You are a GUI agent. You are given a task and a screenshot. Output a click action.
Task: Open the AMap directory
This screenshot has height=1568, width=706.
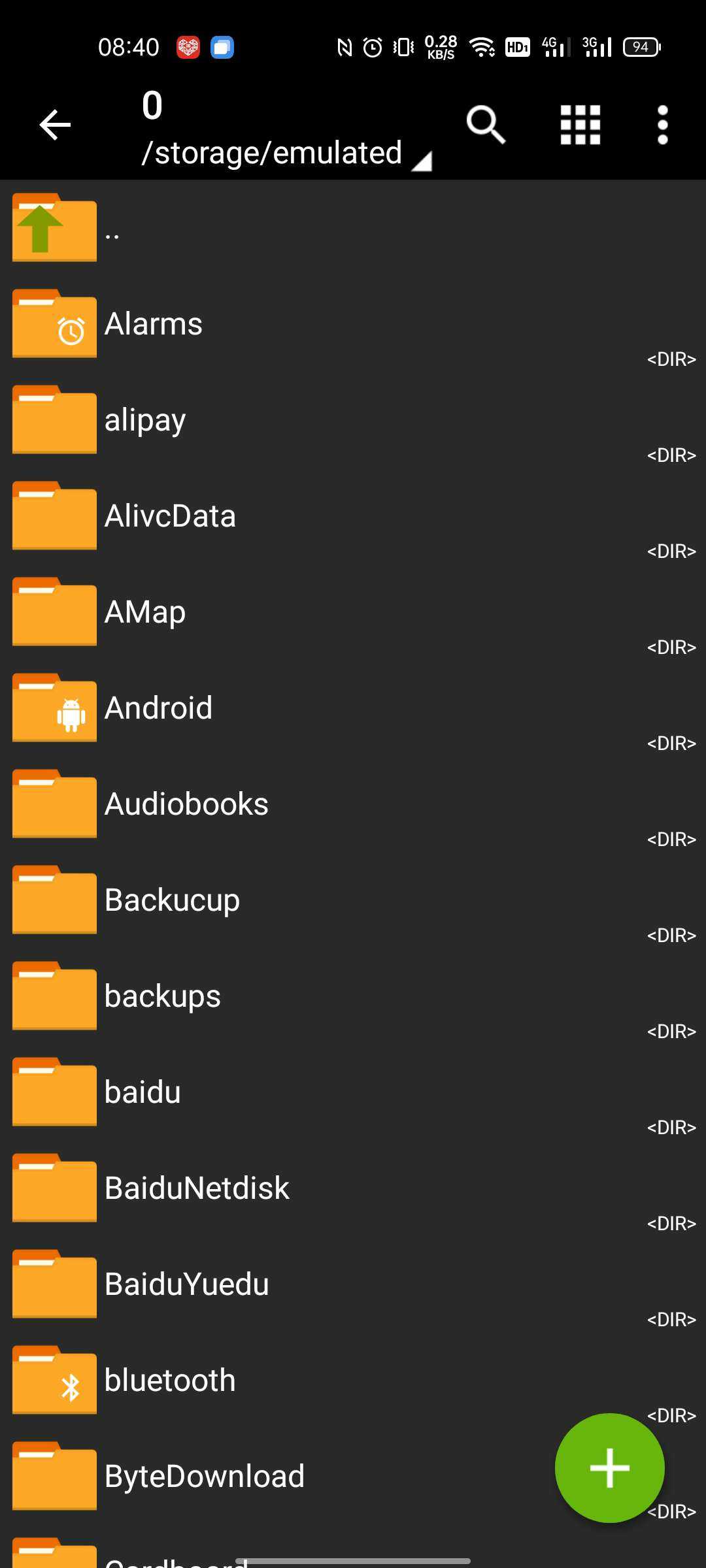(x=145, y=612)
